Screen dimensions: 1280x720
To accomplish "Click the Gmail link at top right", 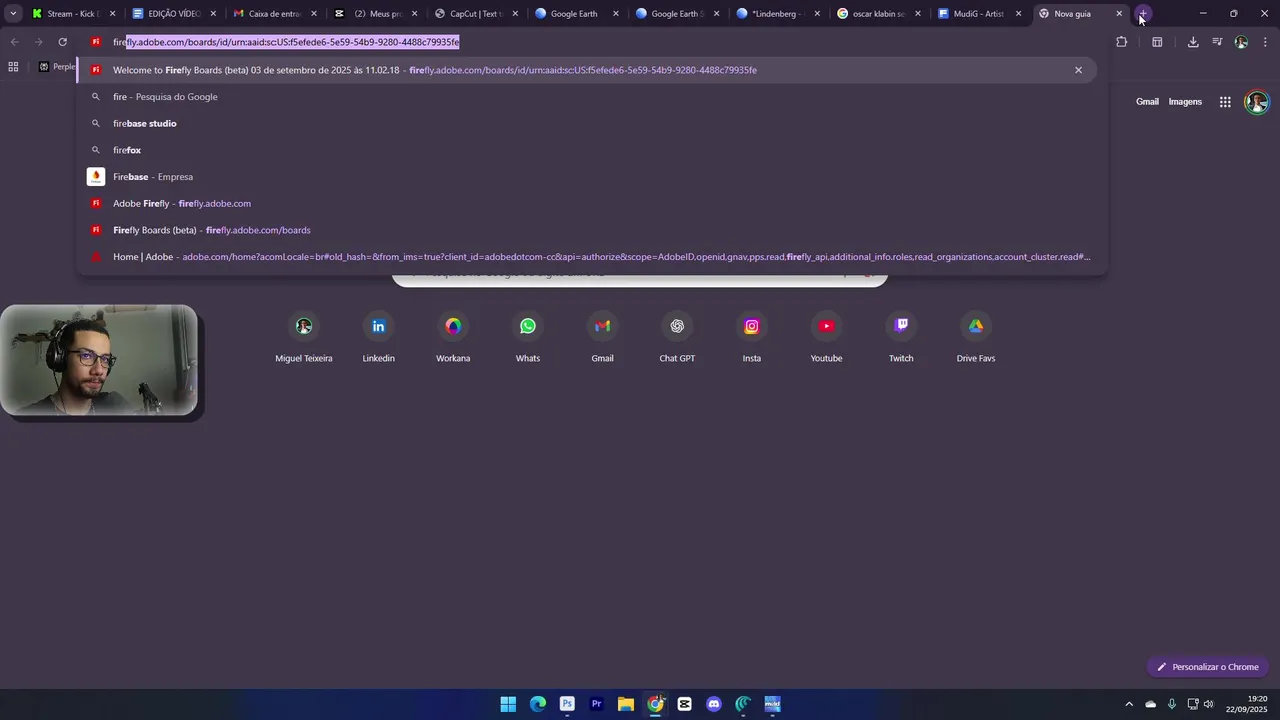I will (x=1147, y=102).
